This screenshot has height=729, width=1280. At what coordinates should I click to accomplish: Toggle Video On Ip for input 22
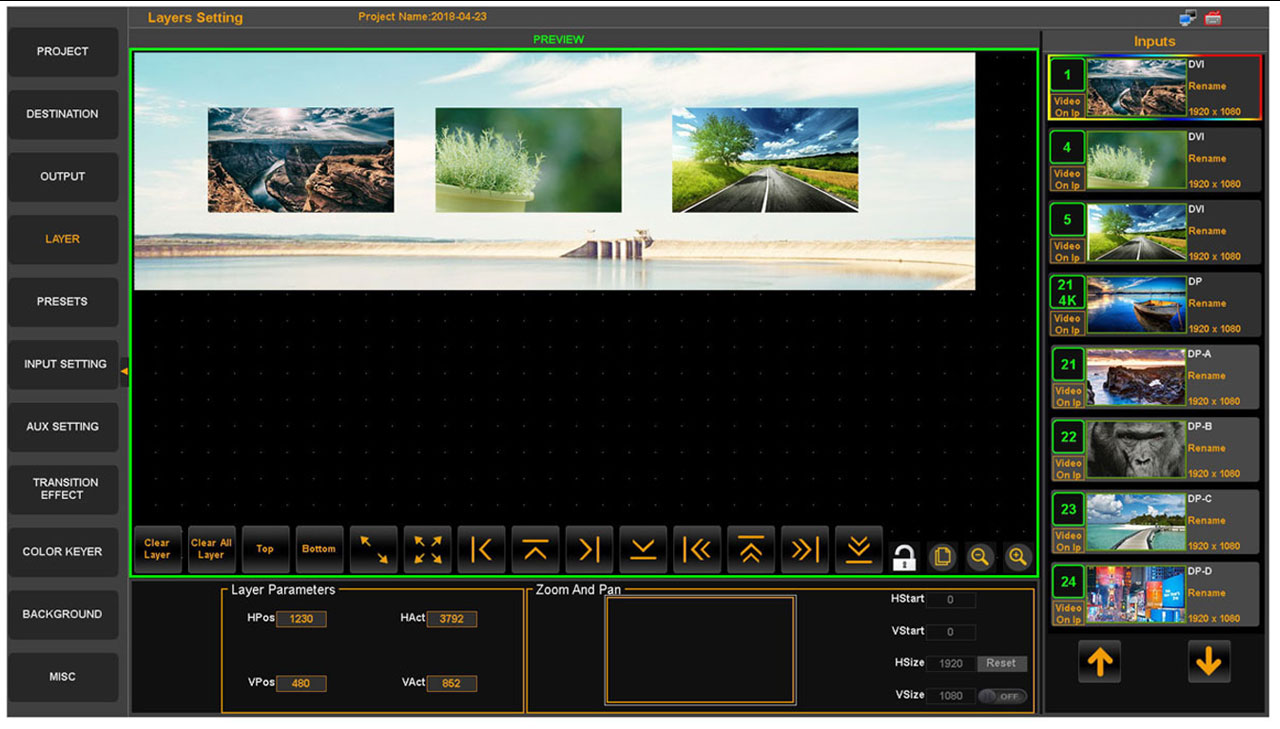[1068, 469]
